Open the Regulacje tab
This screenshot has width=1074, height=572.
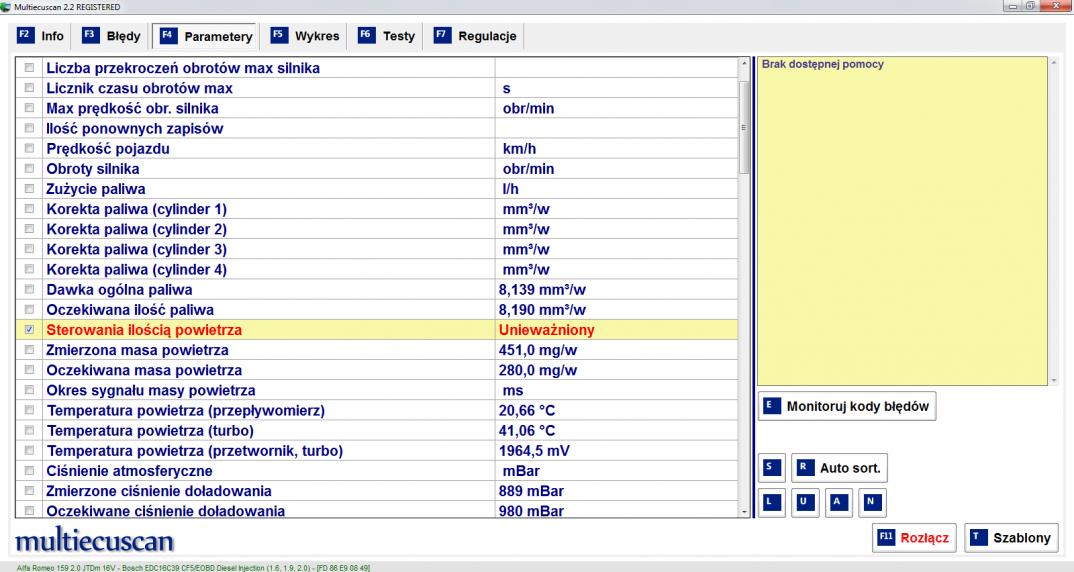tap(475, 36)
